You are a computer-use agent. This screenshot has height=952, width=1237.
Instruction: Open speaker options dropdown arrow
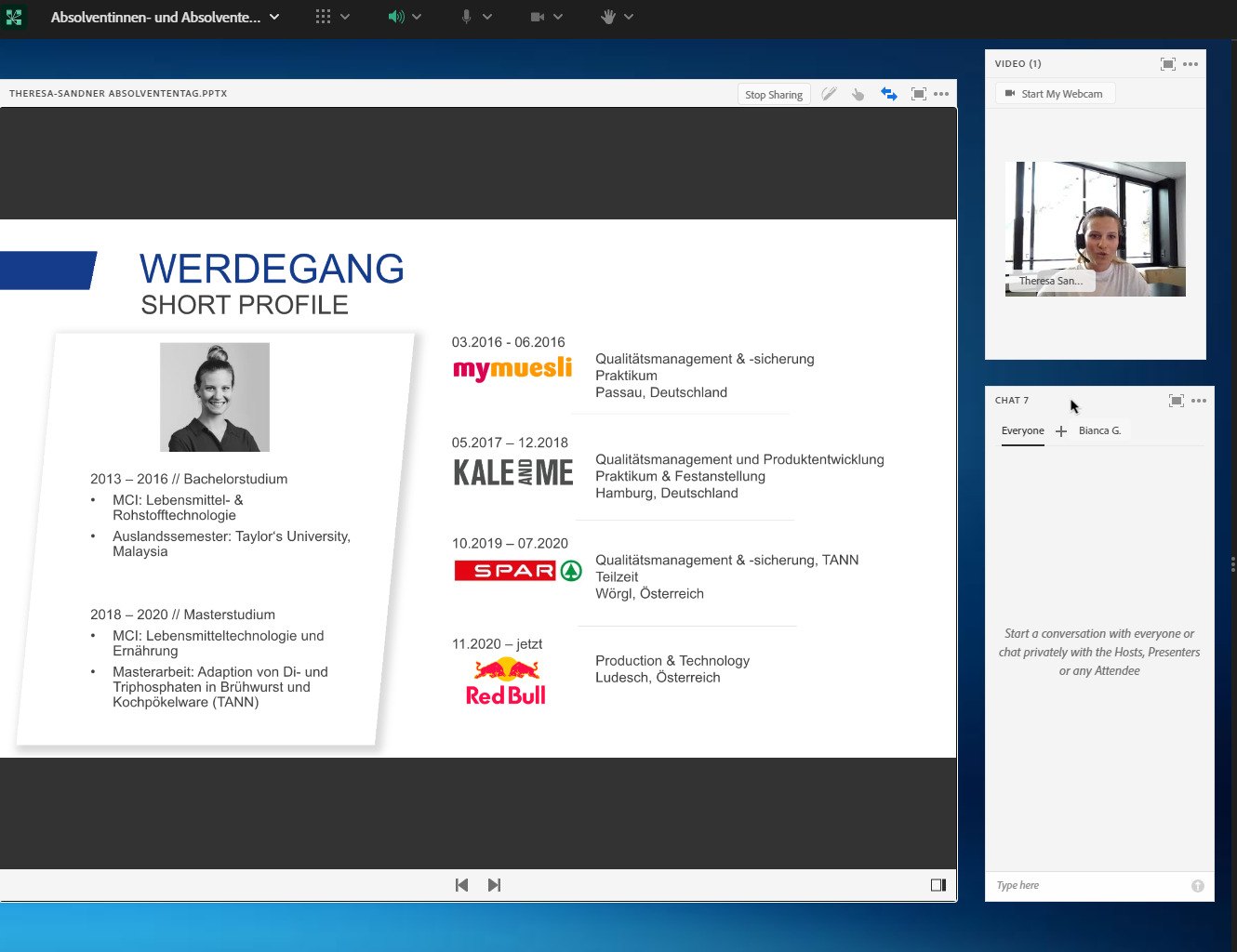(x=417, y=17)
